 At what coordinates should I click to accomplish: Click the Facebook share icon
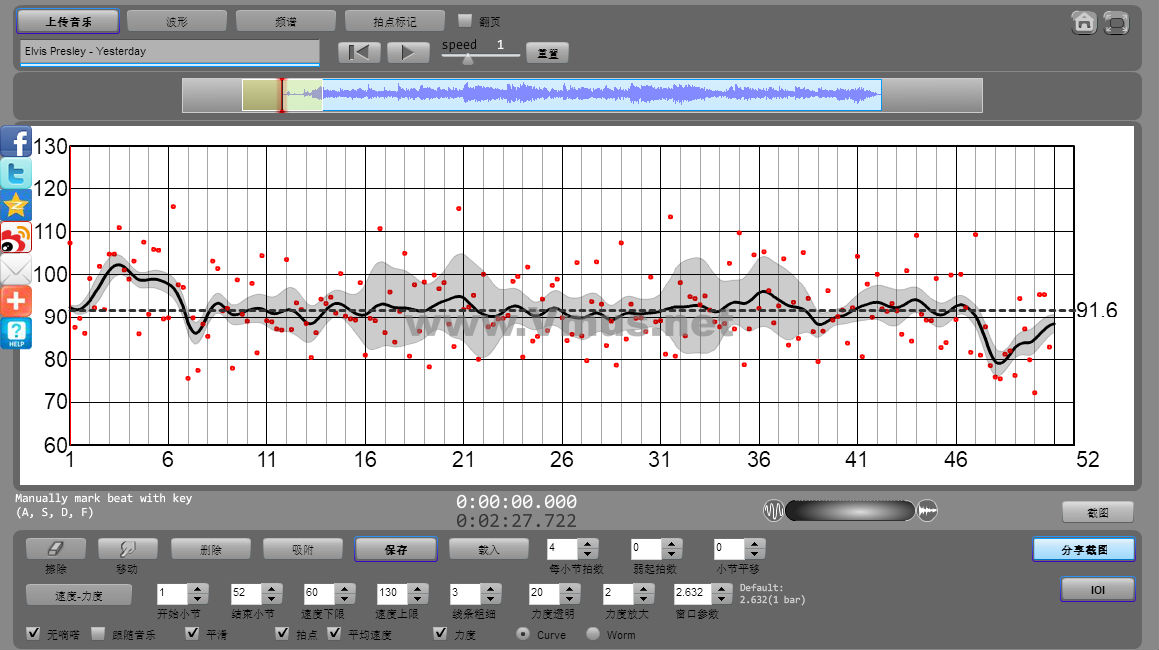click(x=17, y=142)
